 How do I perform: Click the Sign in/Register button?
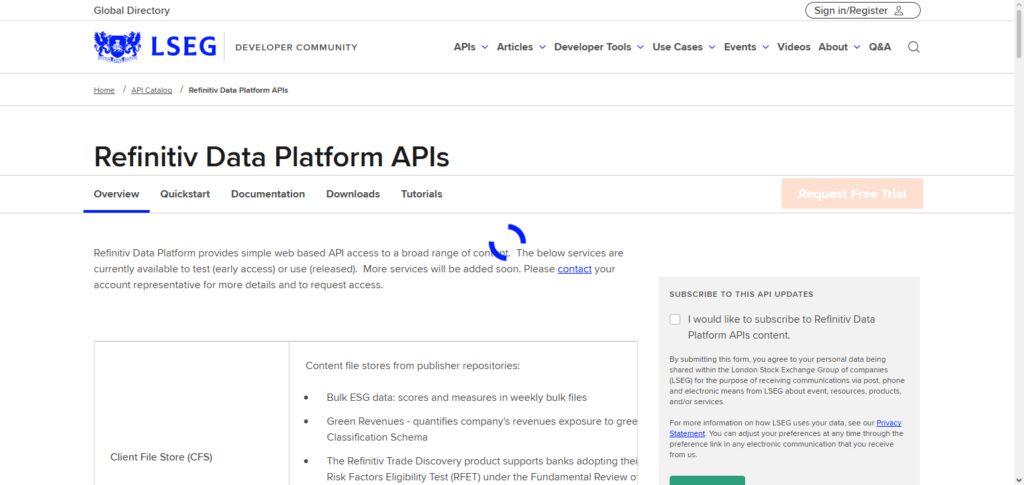[x=863, y=10]
